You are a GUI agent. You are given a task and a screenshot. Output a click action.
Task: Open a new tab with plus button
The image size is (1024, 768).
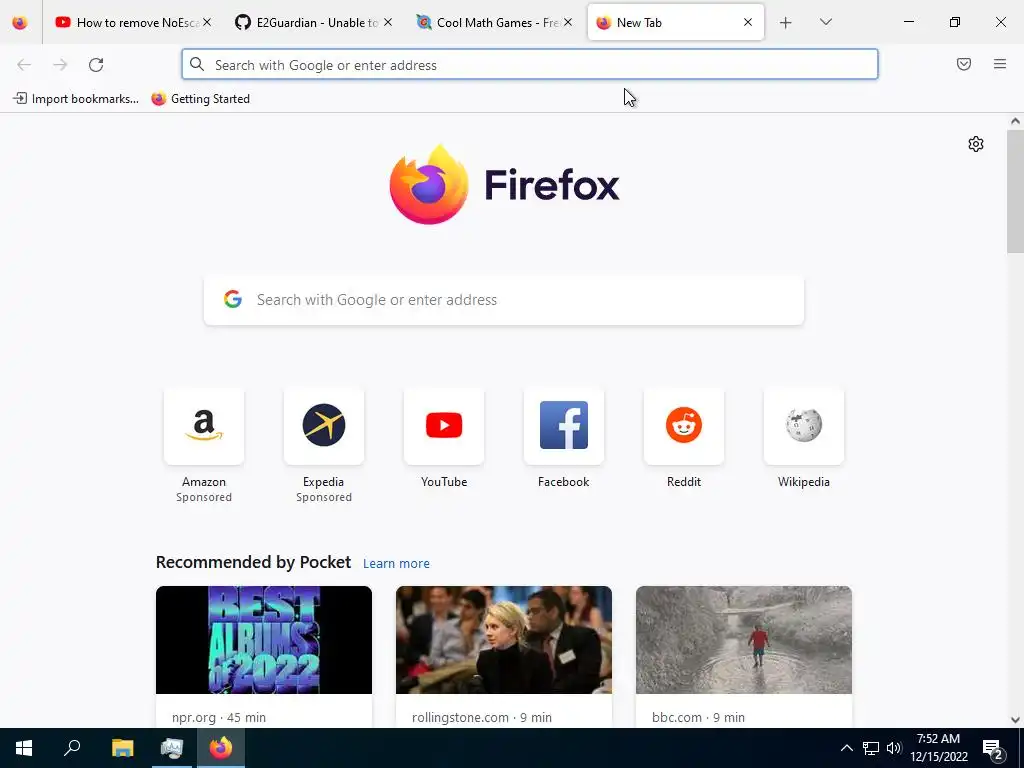(x=786, y=23)
